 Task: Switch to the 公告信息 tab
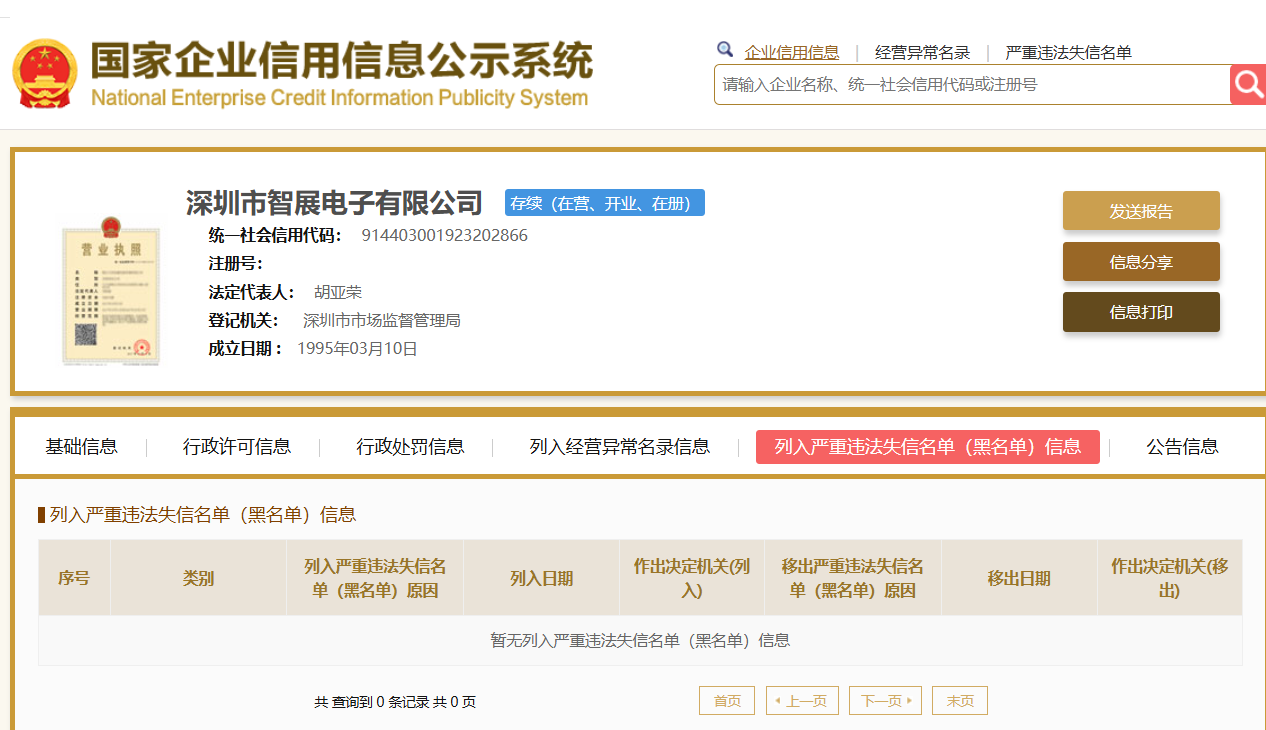(1182, 447)
